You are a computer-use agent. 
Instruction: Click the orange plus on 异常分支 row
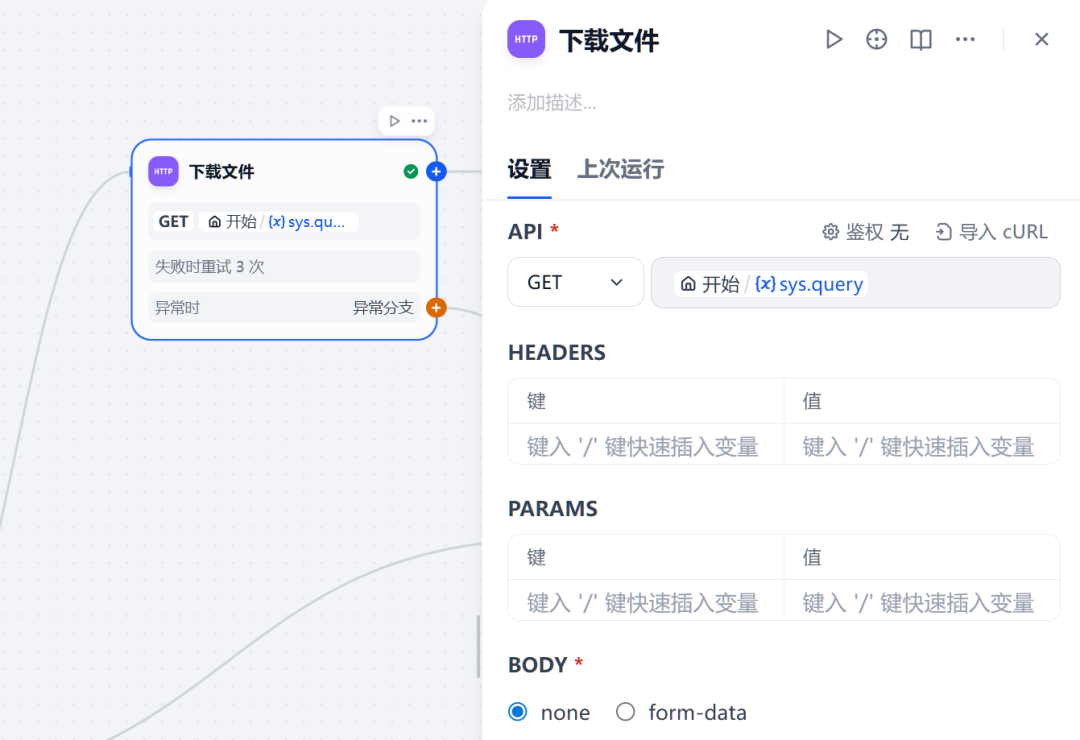pyautogui.click(x=435, y=307)
